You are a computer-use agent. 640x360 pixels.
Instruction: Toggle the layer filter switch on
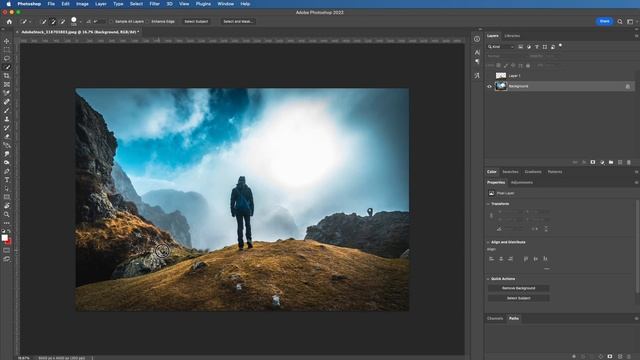coord(560,46)
